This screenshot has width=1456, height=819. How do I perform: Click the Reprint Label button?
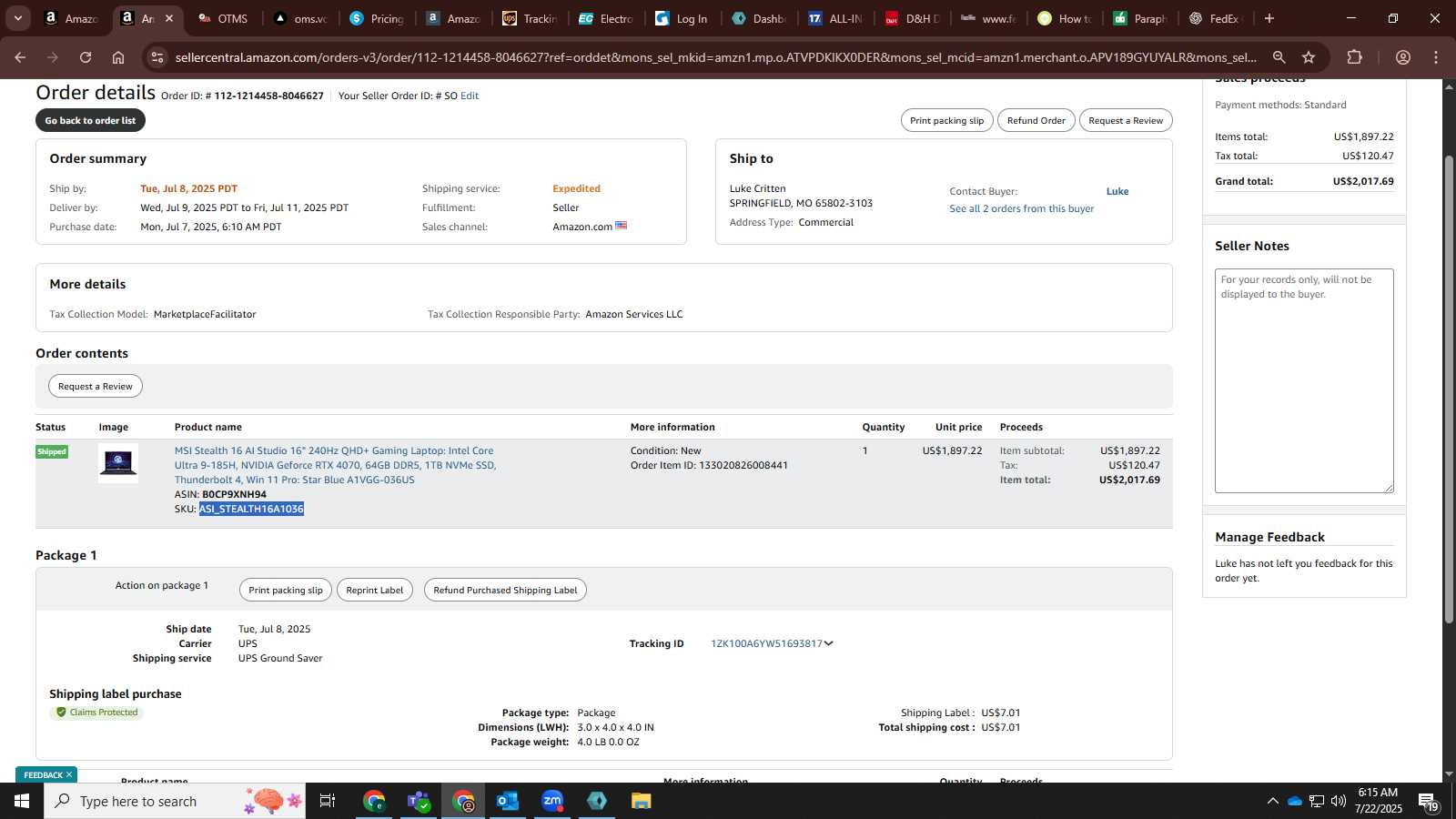[x=375, y=590]
